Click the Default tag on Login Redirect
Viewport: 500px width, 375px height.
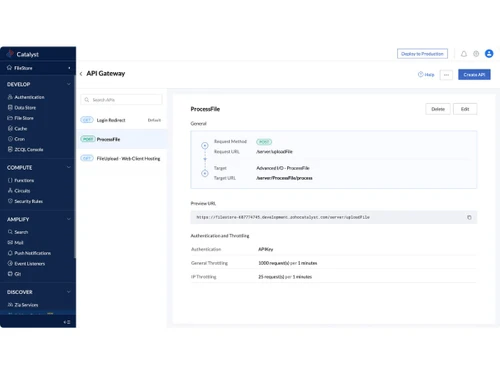pos(154,120)
